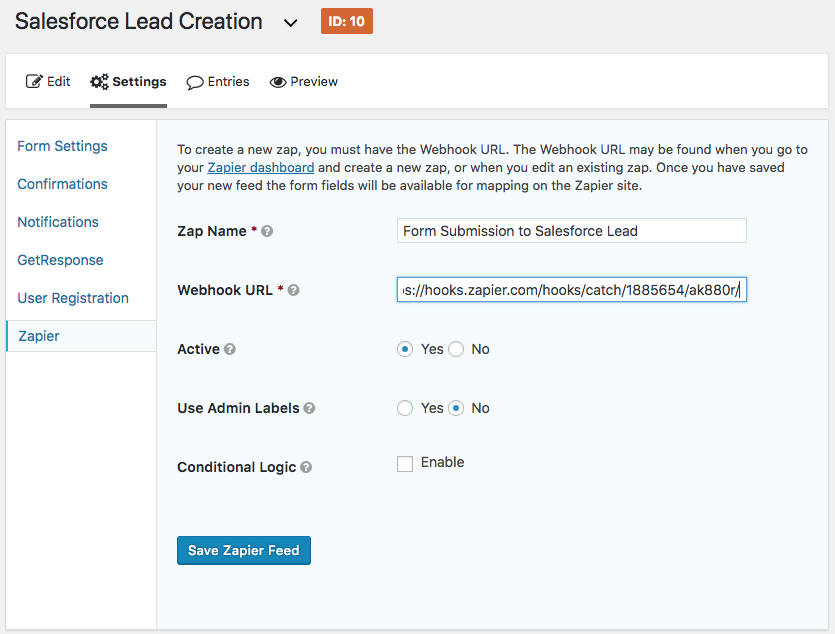The height and width of the screenshot is (634, 835).
Task: Select Yes for Use Admin Labels
Action: [x=405, y=408]
